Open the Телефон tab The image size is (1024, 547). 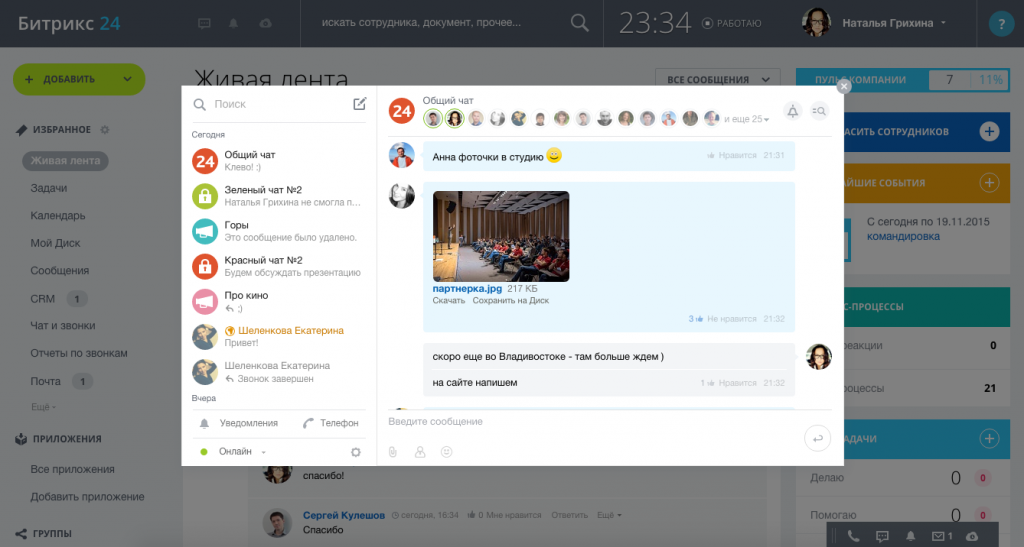330,423
